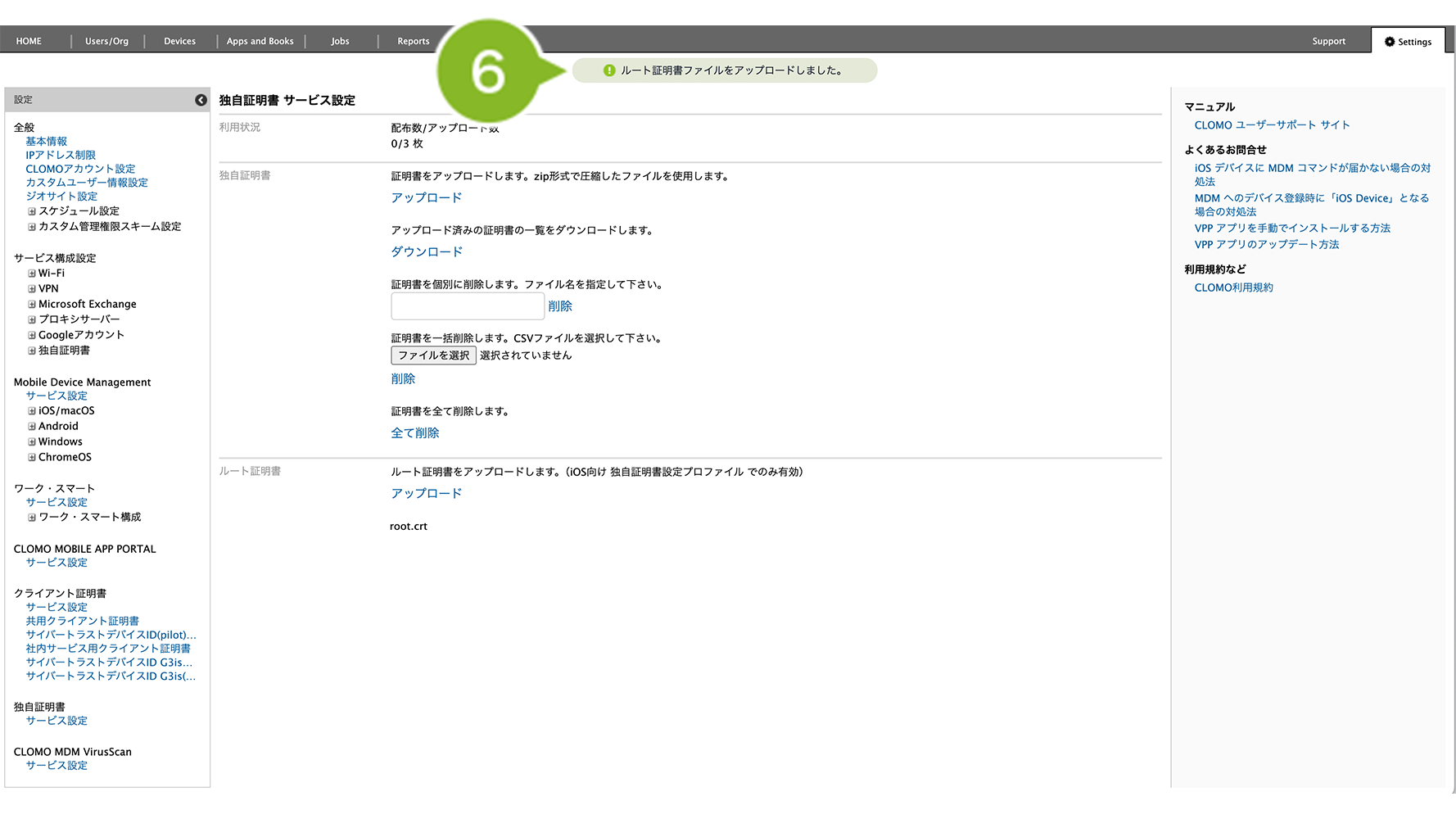Open the Reports menu

pyautogui.click(x=413, y=42)
